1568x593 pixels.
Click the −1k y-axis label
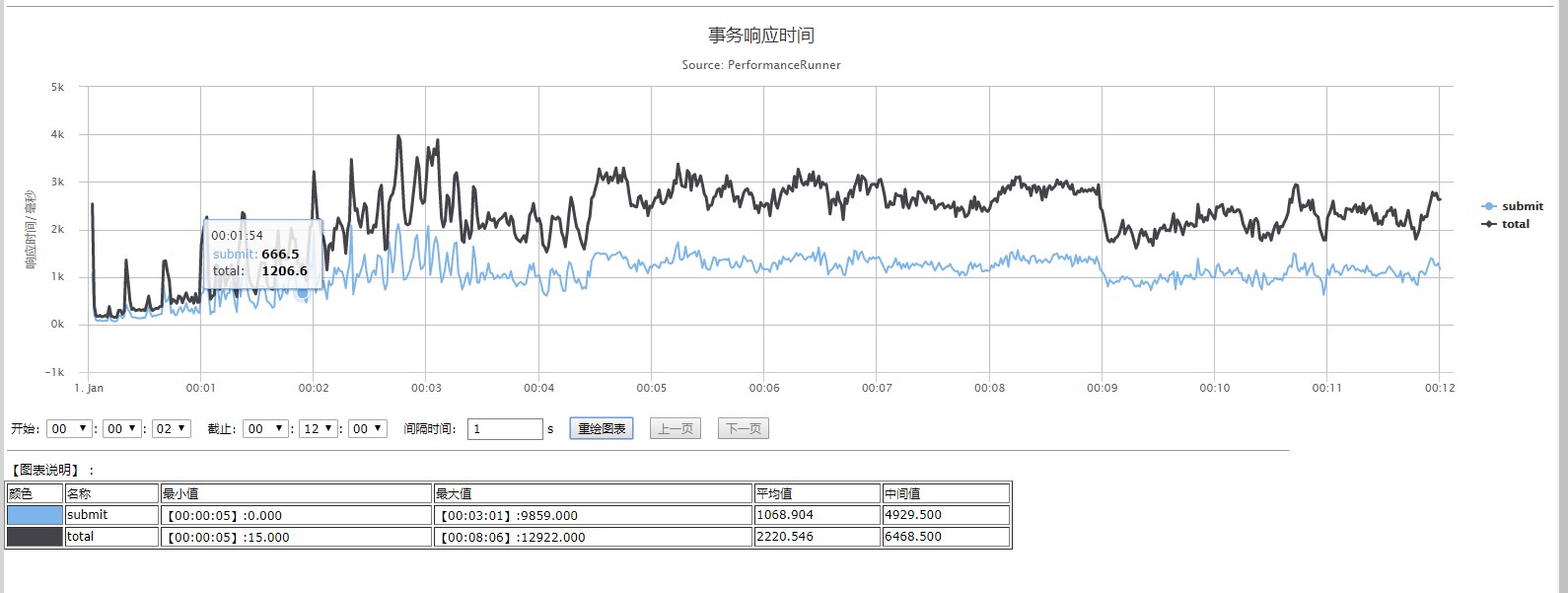coord(54,372)
